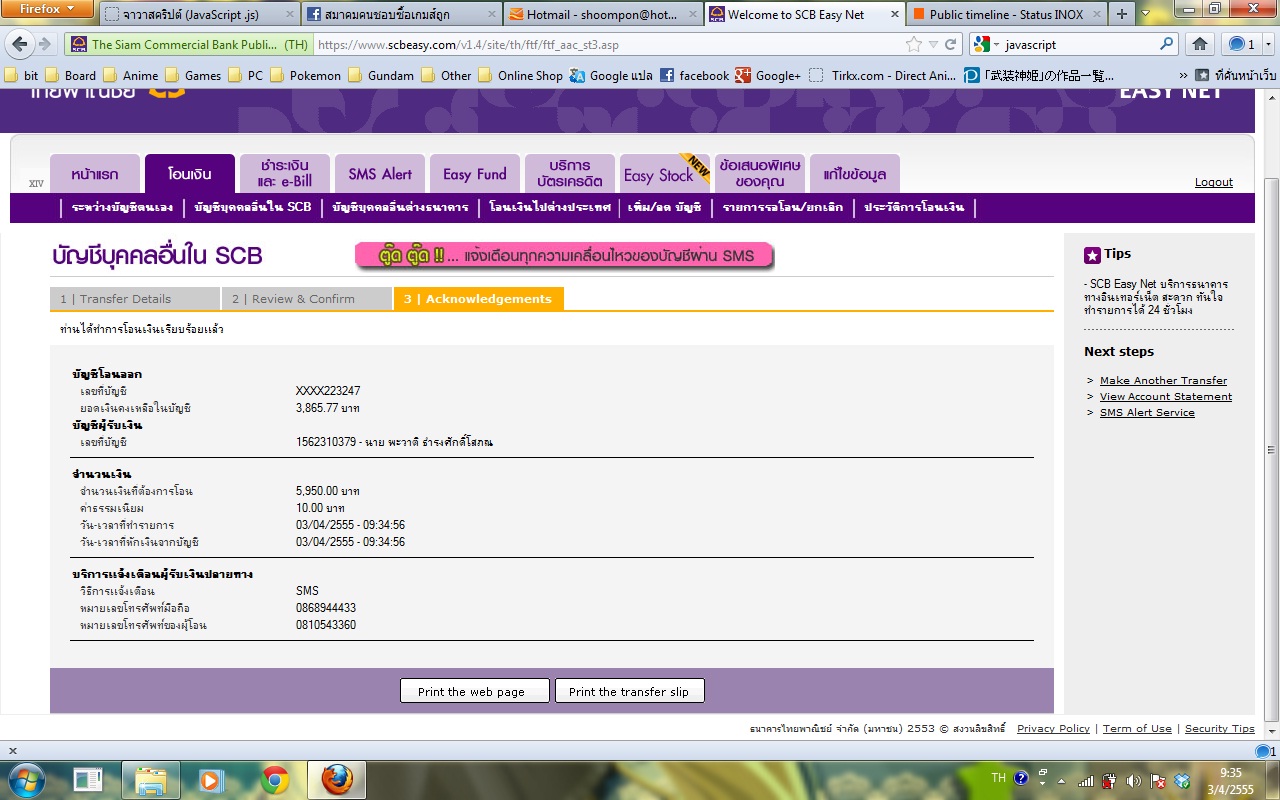
Task: Open the volume speaker icon in system tray
Action: tap(1133, 780)
